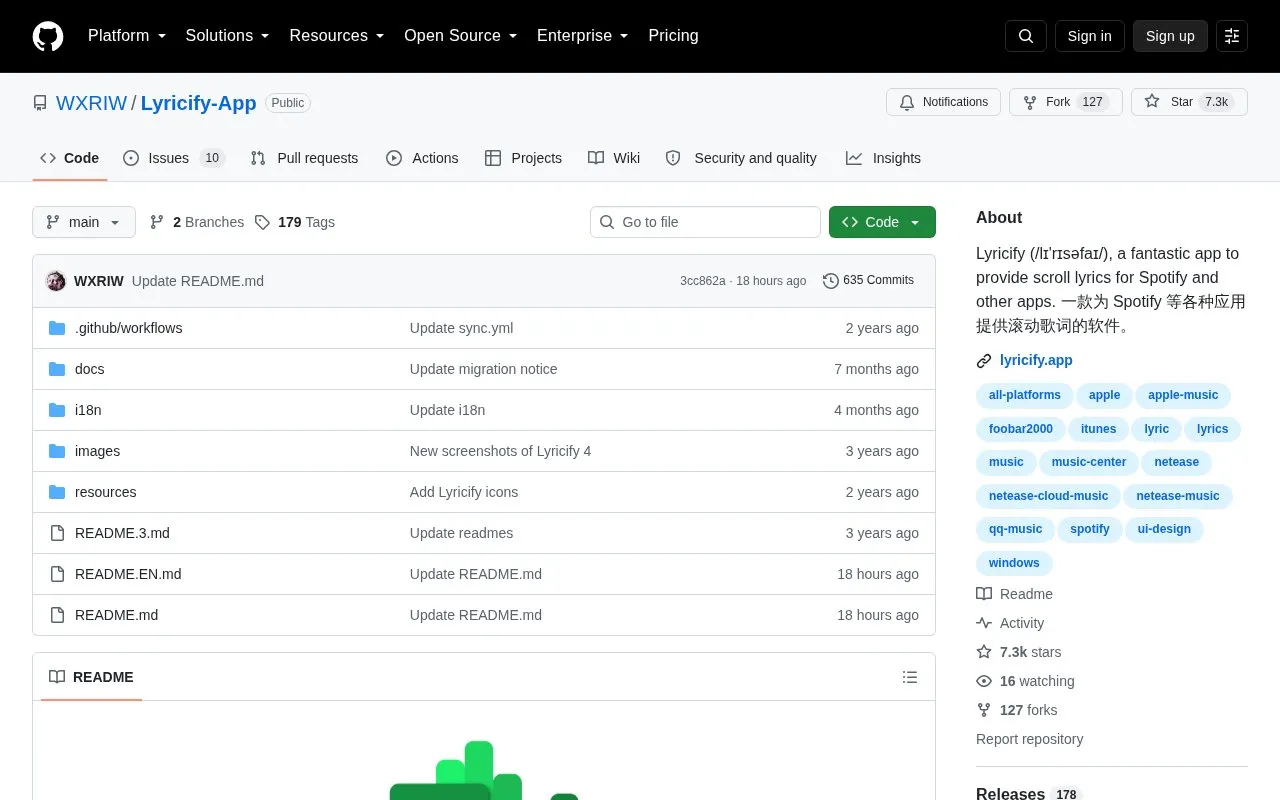The width and height of the screenshot is (1280, 800).
Task: Open the WXRIW owner link
Action: coord(91,103)
